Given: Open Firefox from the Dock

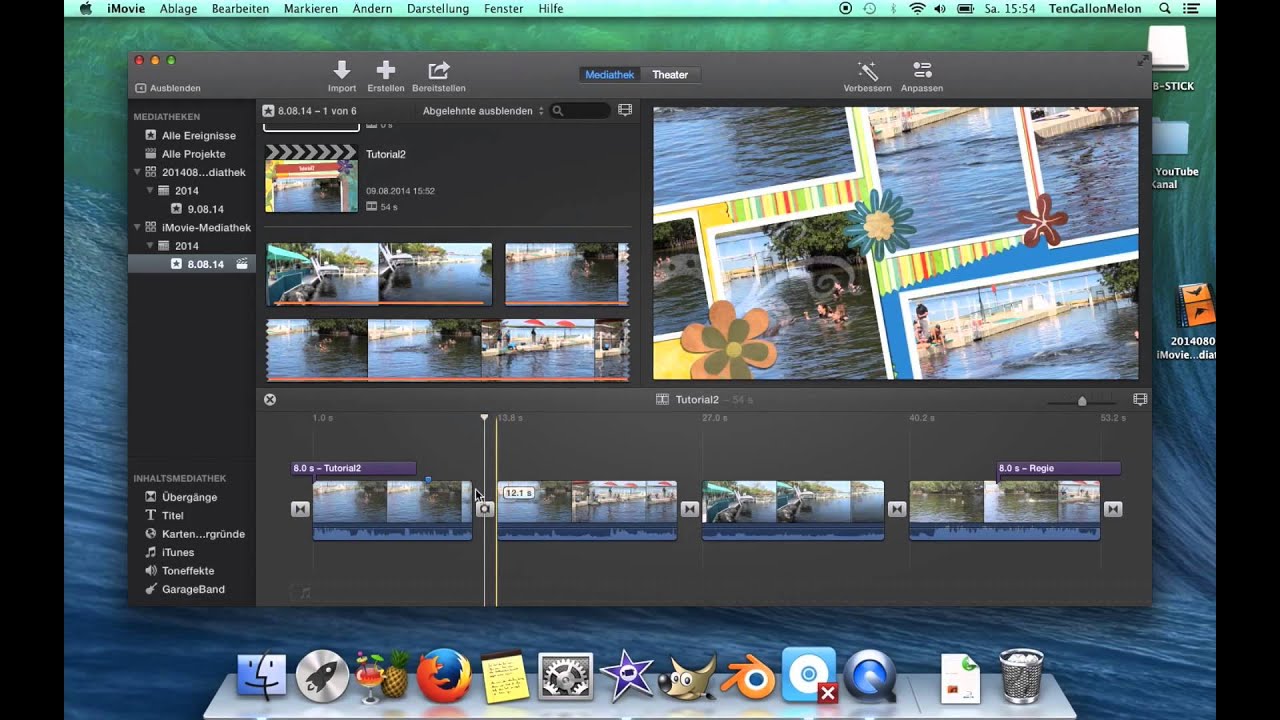Looking at the screenshot, I should (x=443, y=676).
